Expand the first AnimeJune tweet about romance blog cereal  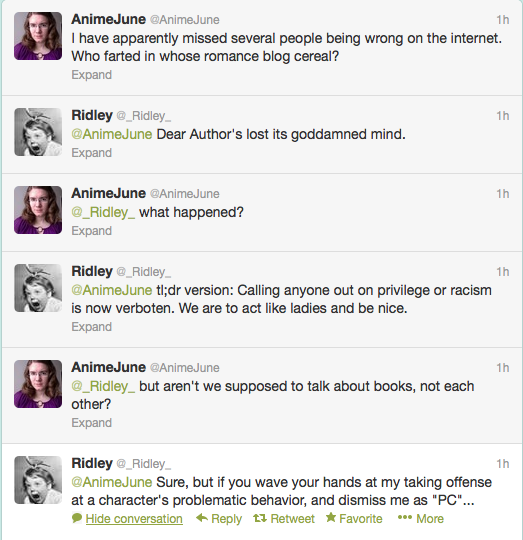(92, 75)
